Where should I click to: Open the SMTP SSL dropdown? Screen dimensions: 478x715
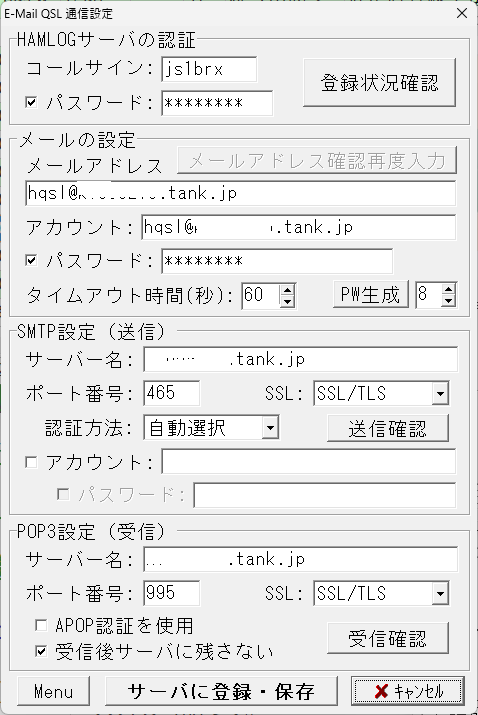point(440,394)
